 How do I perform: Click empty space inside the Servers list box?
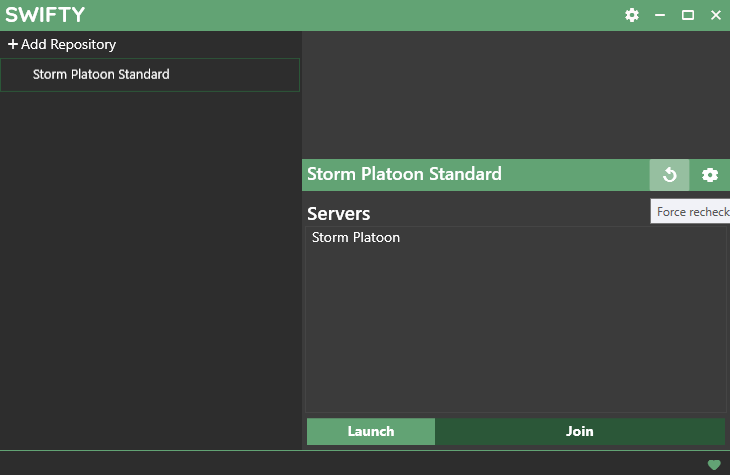click(x=515, y=330)
